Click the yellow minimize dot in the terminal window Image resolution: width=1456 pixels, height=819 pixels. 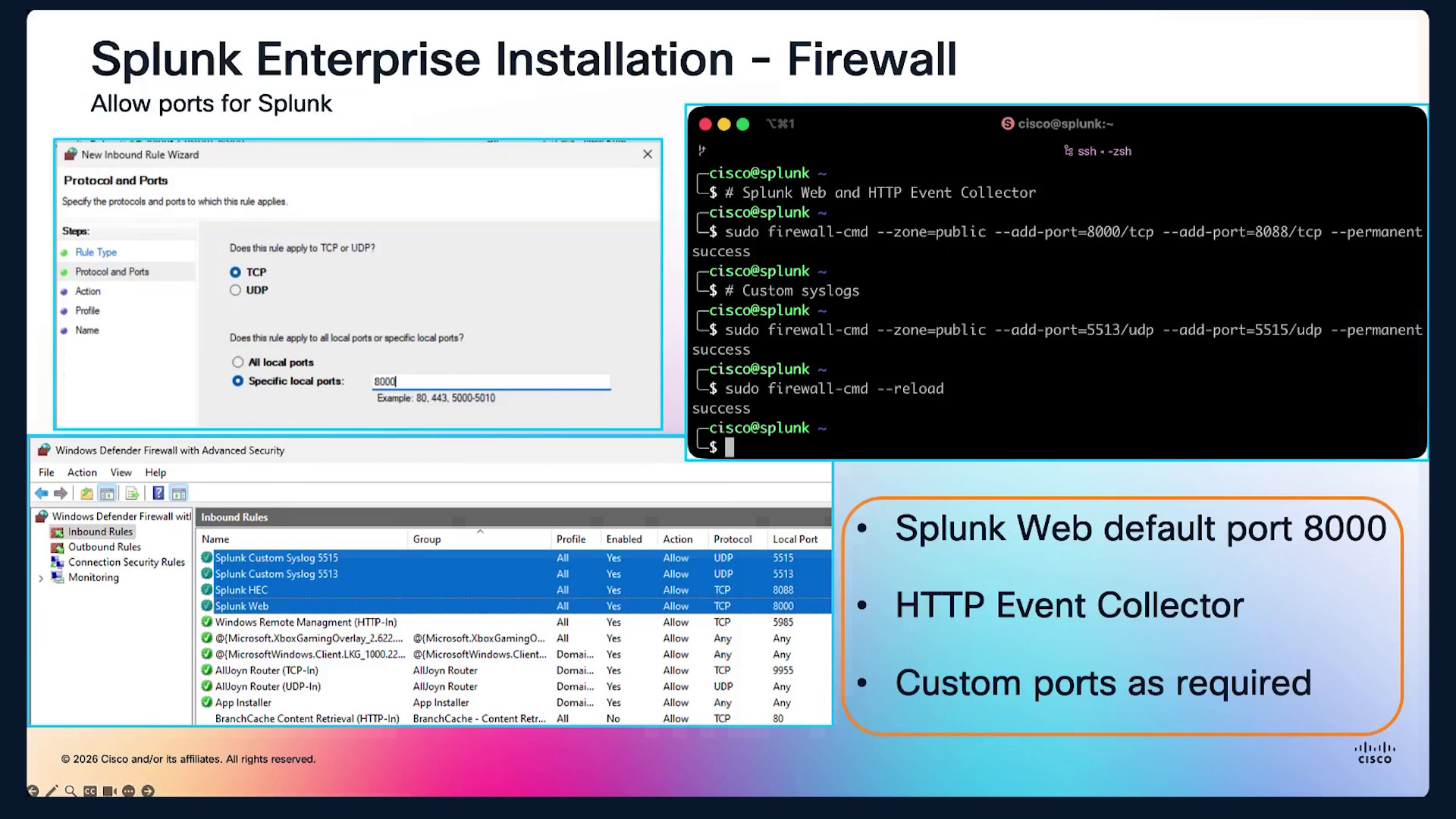pos(723,124)
